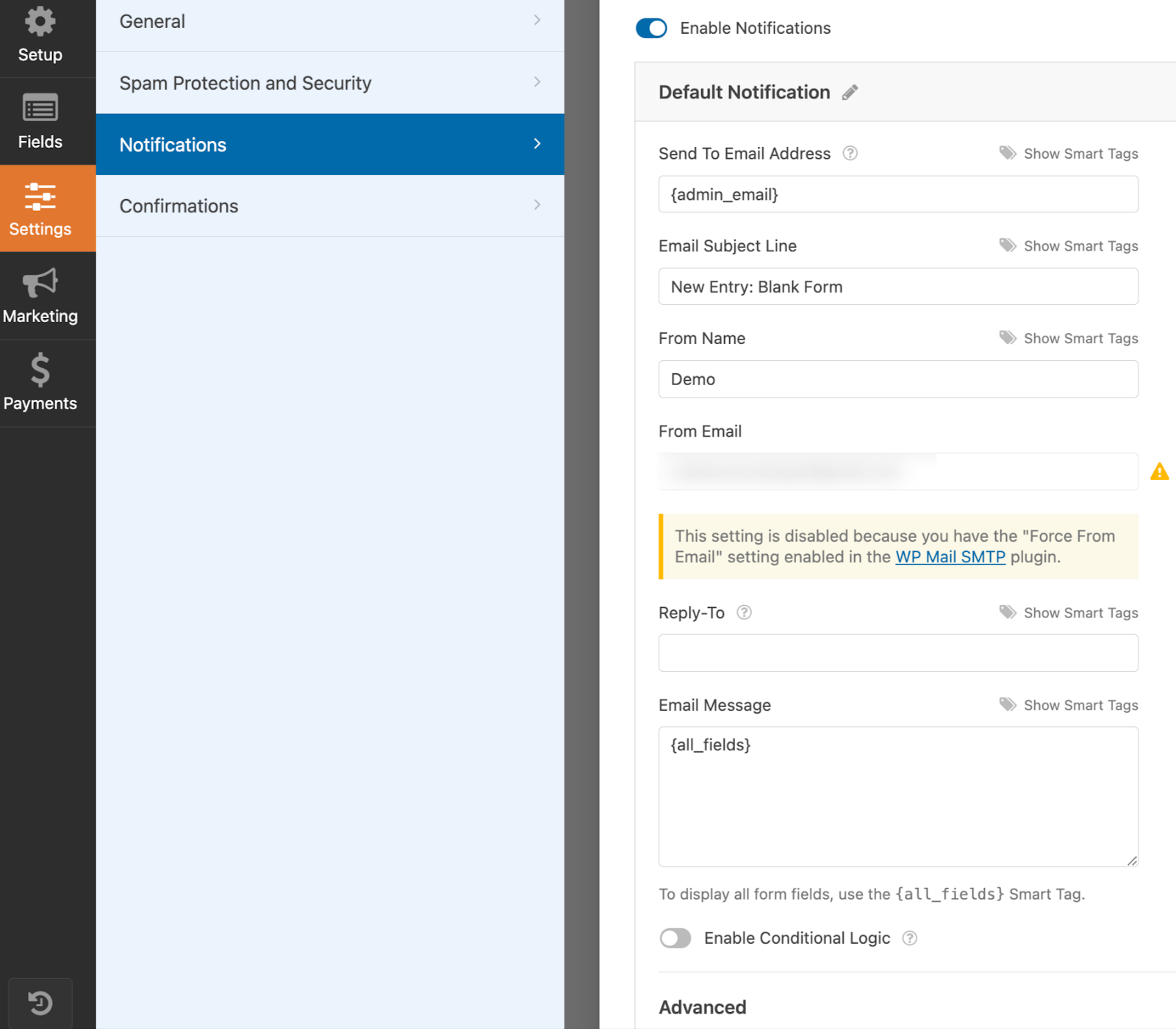This screenshot has width=1176, height=1029.
Task: Show help for Send To Email Address
Action: point(850,154)
